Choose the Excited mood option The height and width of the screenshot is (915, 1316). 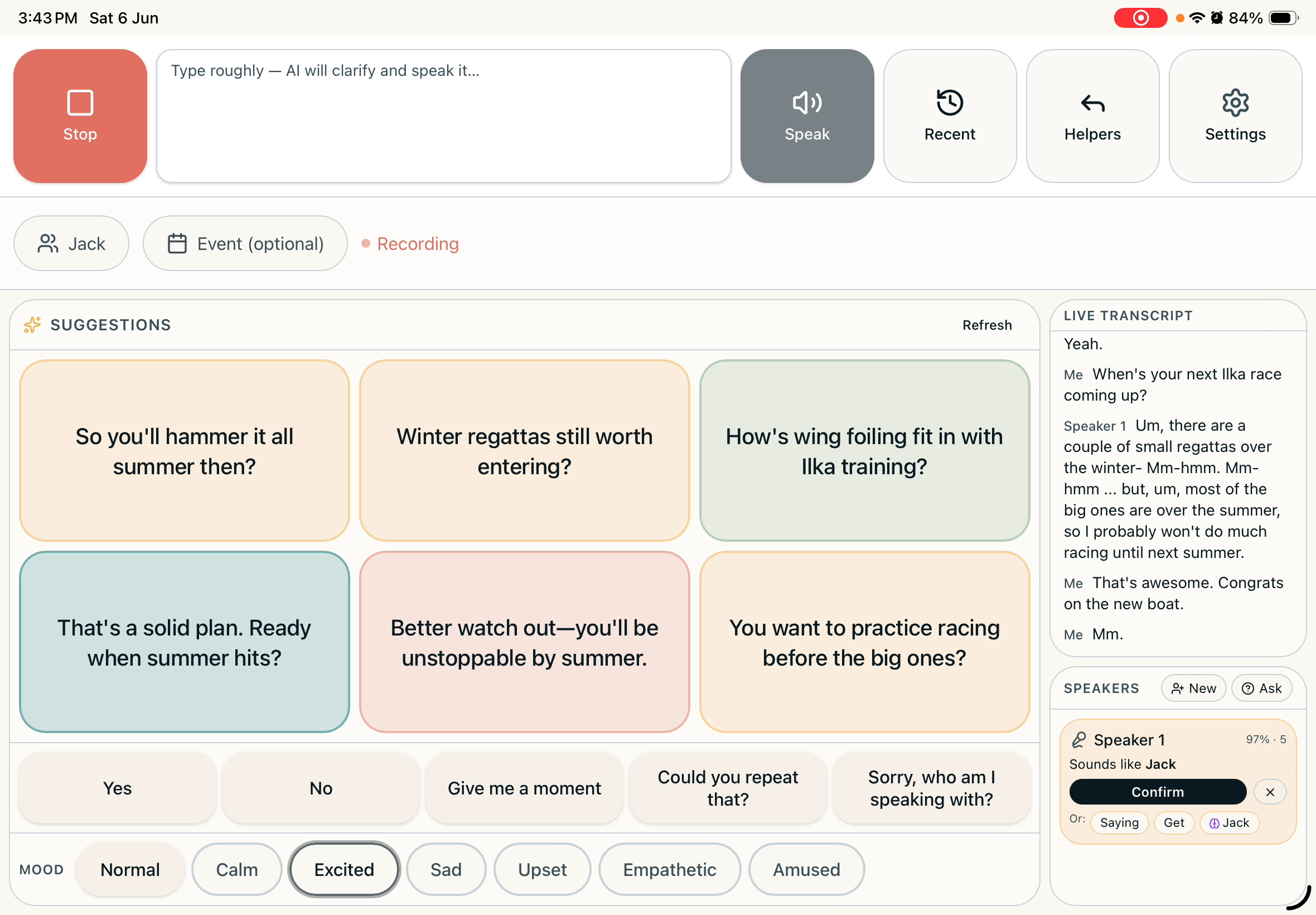click(343, 869)
